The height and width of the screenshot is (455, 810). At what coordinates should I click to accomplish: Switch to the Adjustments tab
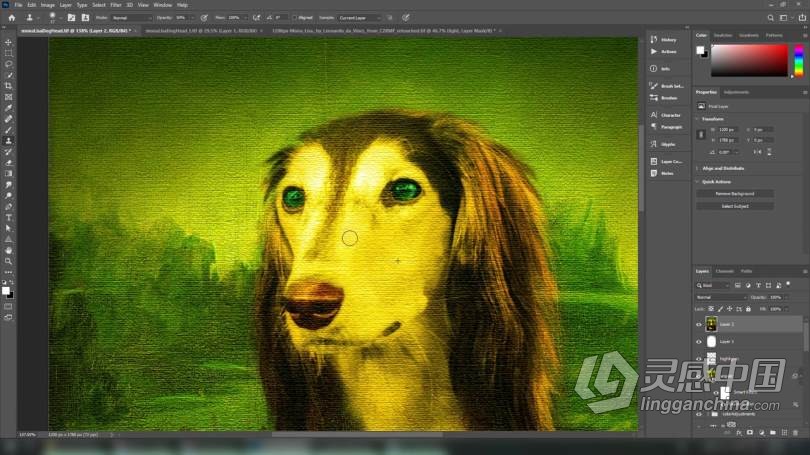coord(736,92)
